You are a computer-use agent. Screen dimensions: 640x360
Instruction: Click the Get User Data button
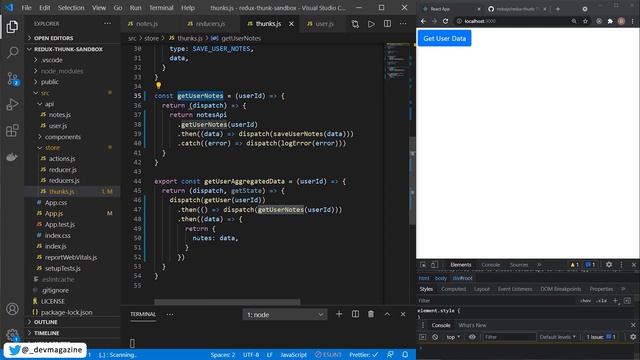click(x=444, y=38)
